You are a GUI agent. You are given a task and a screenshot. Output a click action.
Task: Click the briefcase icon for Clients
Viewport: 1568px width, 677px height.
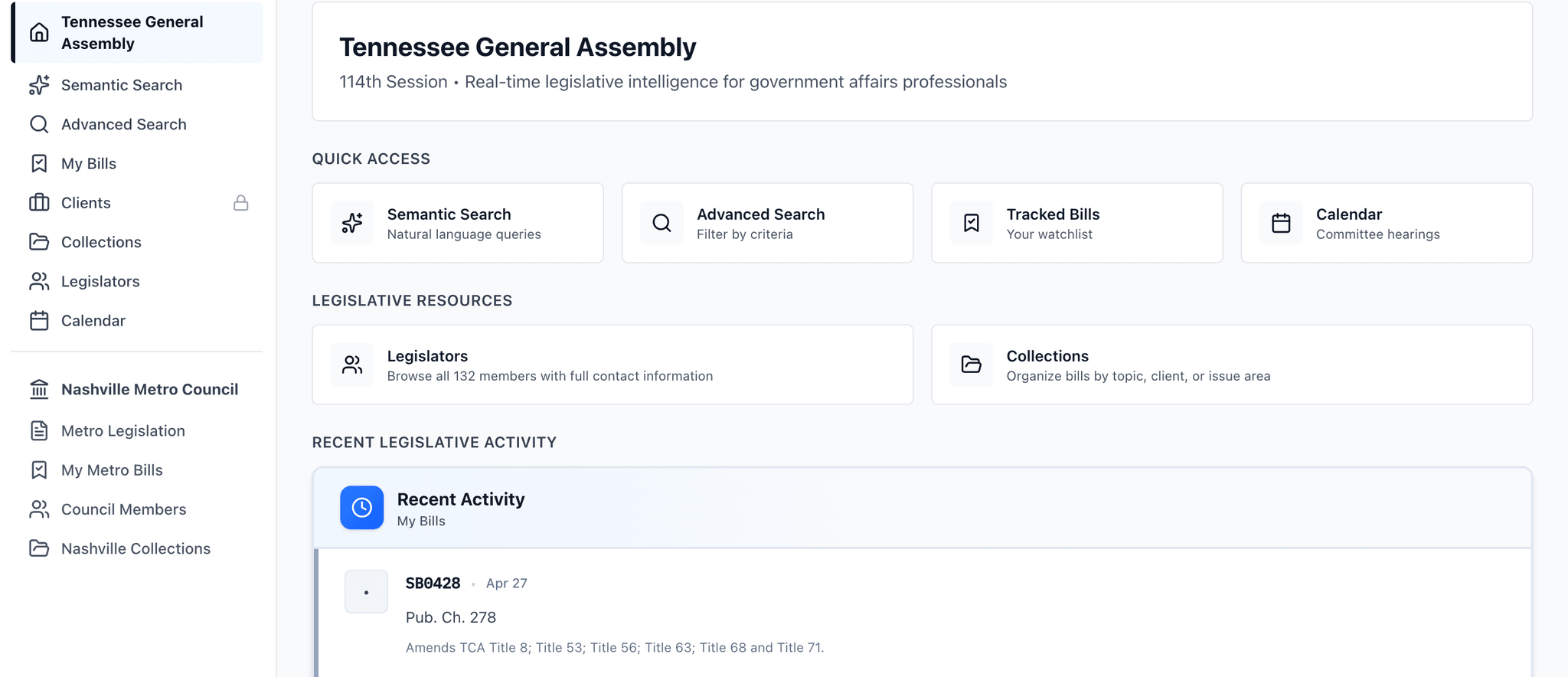pyautogui.click(x=39, y=202)
